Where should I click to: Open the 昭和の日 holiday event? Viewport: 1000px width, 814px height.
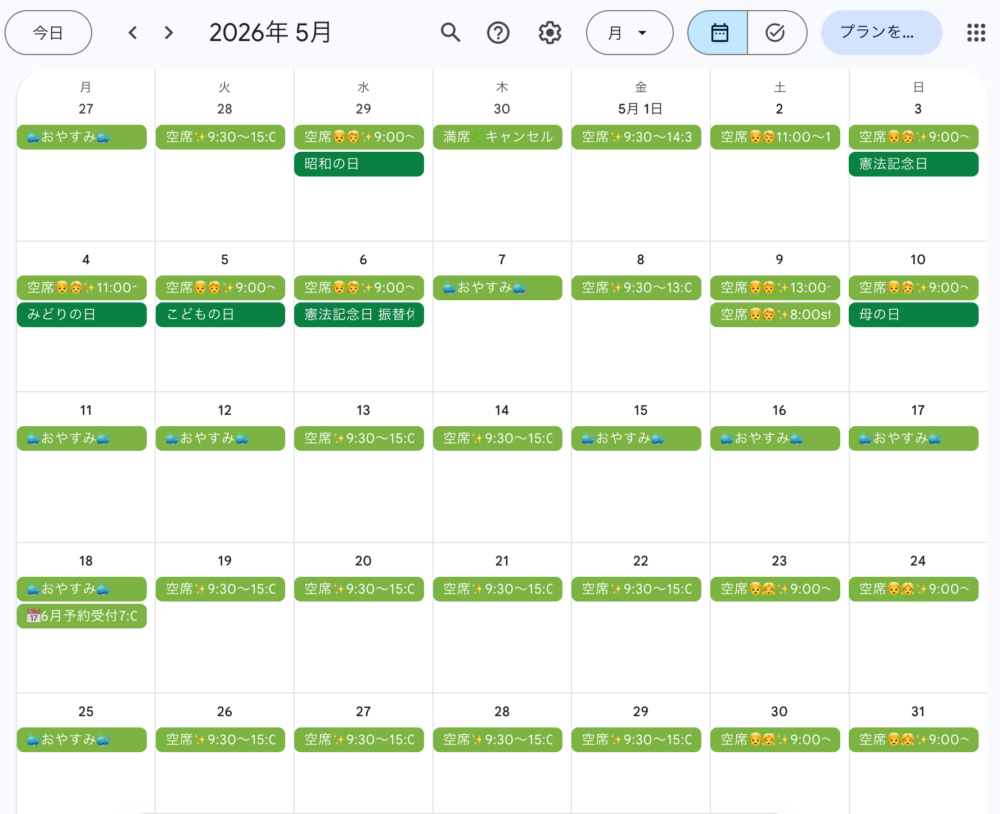point(359,164)
